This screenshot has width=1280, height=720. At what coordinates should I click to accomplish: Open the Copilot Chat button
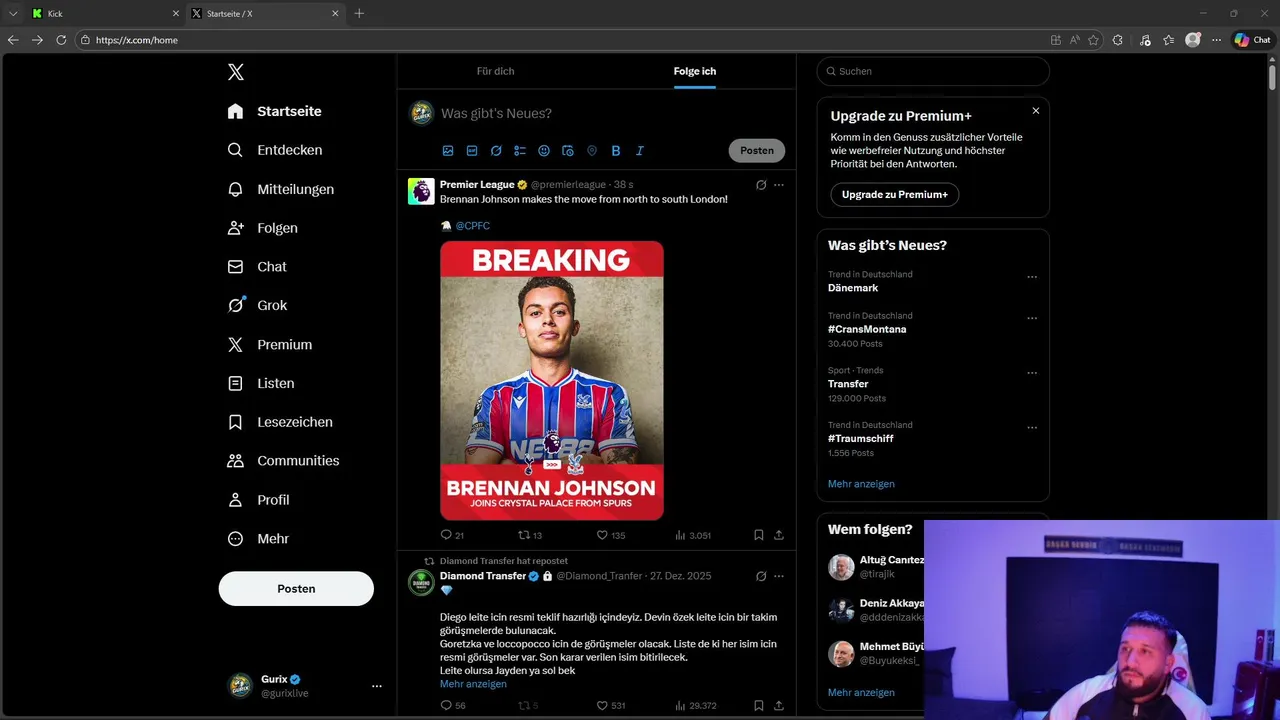[1252, 40]
